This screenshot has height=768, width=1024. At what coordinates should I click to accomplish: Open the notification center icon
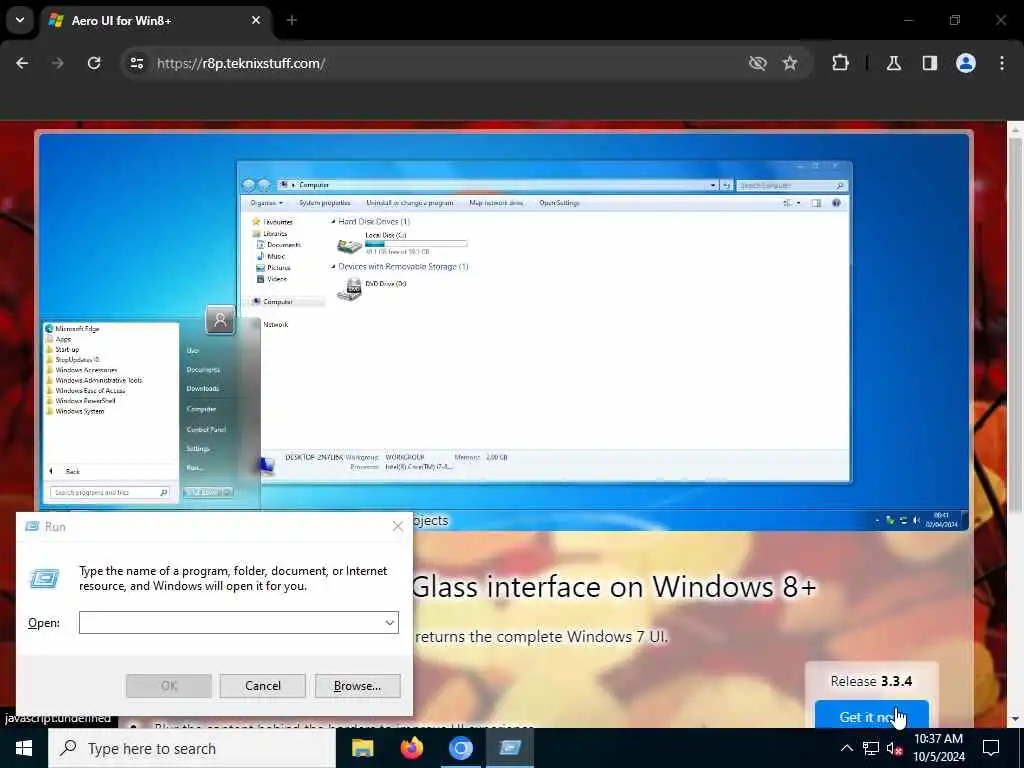tap(991, 748)
